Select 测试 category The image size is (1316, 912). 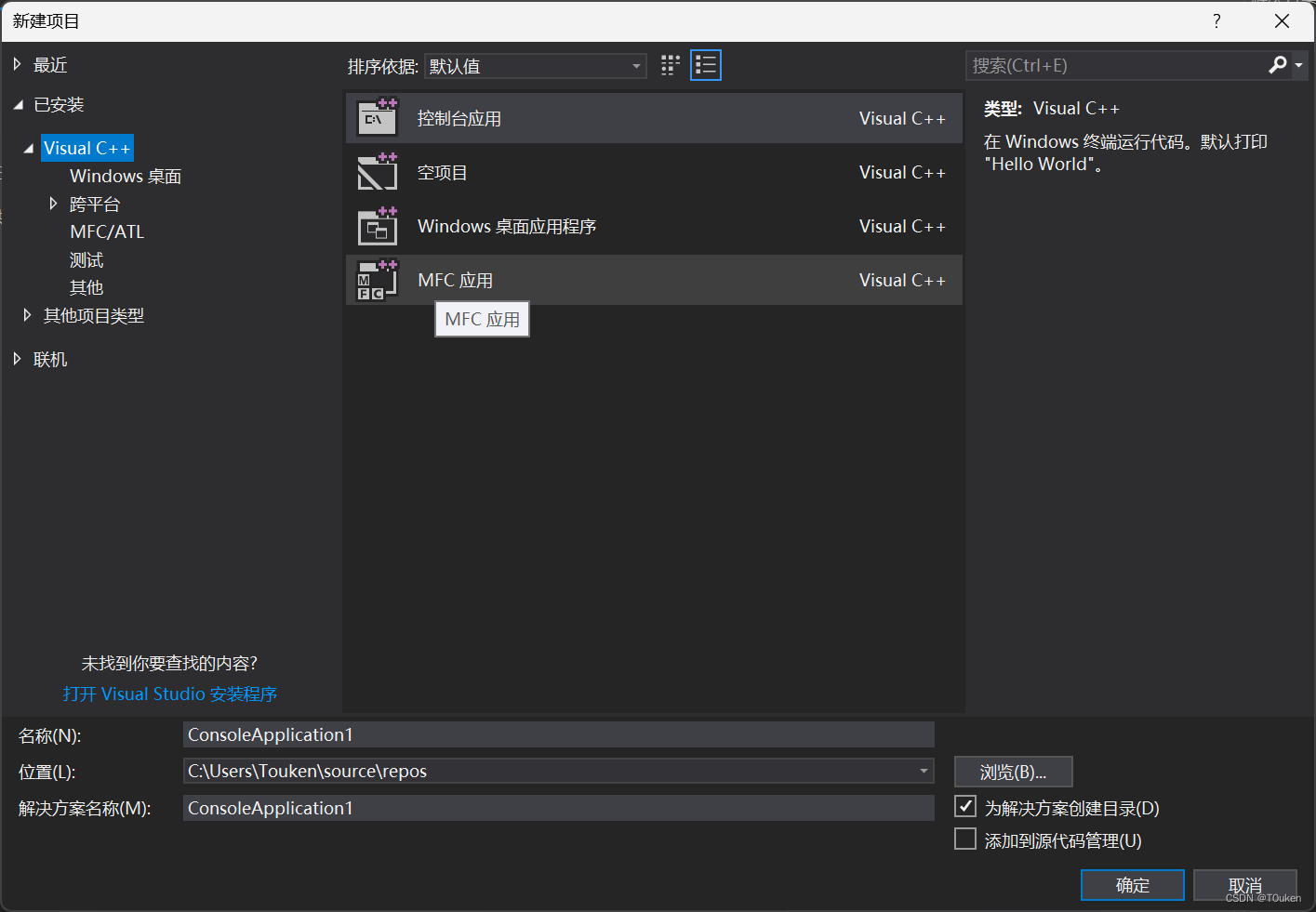click(86, 259)
